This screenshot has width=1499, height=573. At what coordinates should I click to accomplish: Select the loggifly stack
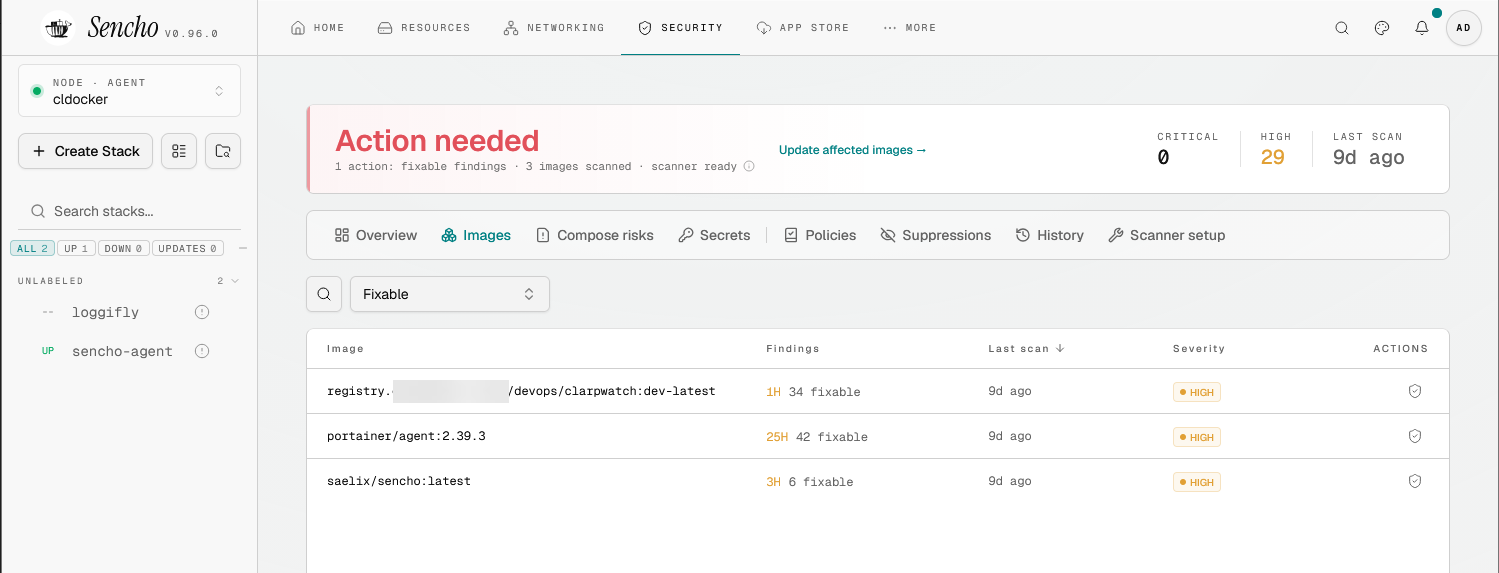(x=105, y=312)
